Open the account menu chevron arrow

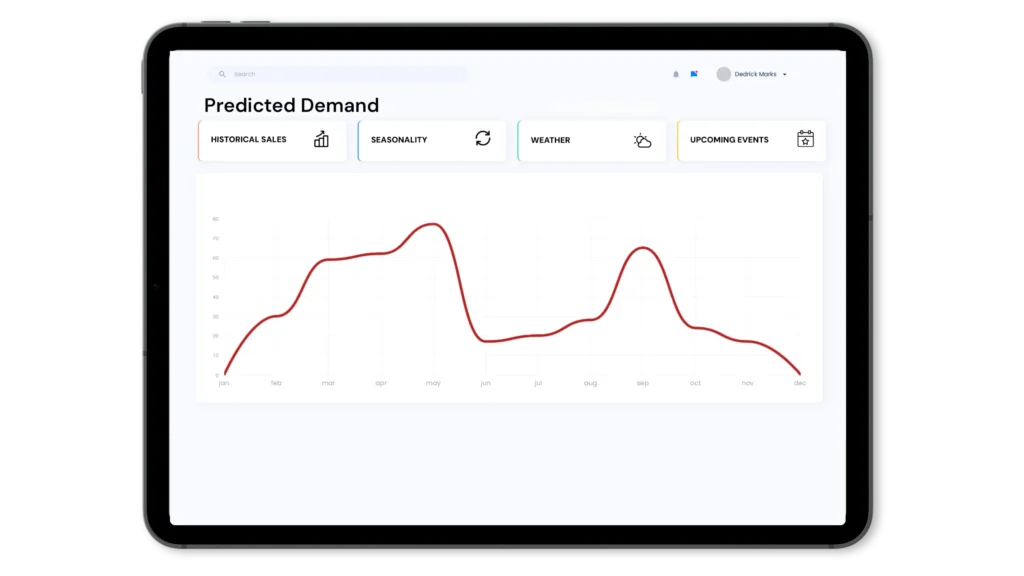coord(784,73)
